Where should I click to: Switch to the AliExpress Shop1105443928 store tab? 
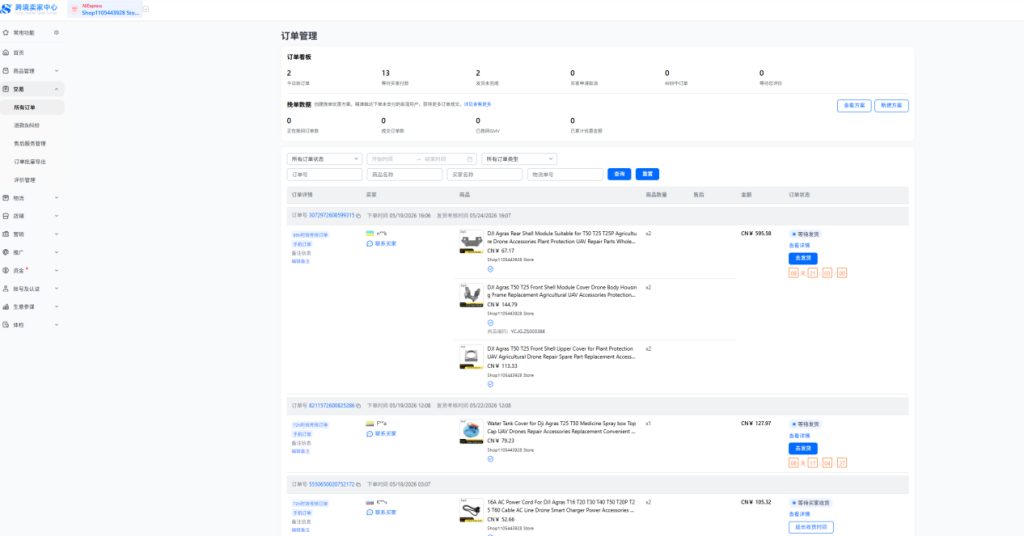click(105, 9)
